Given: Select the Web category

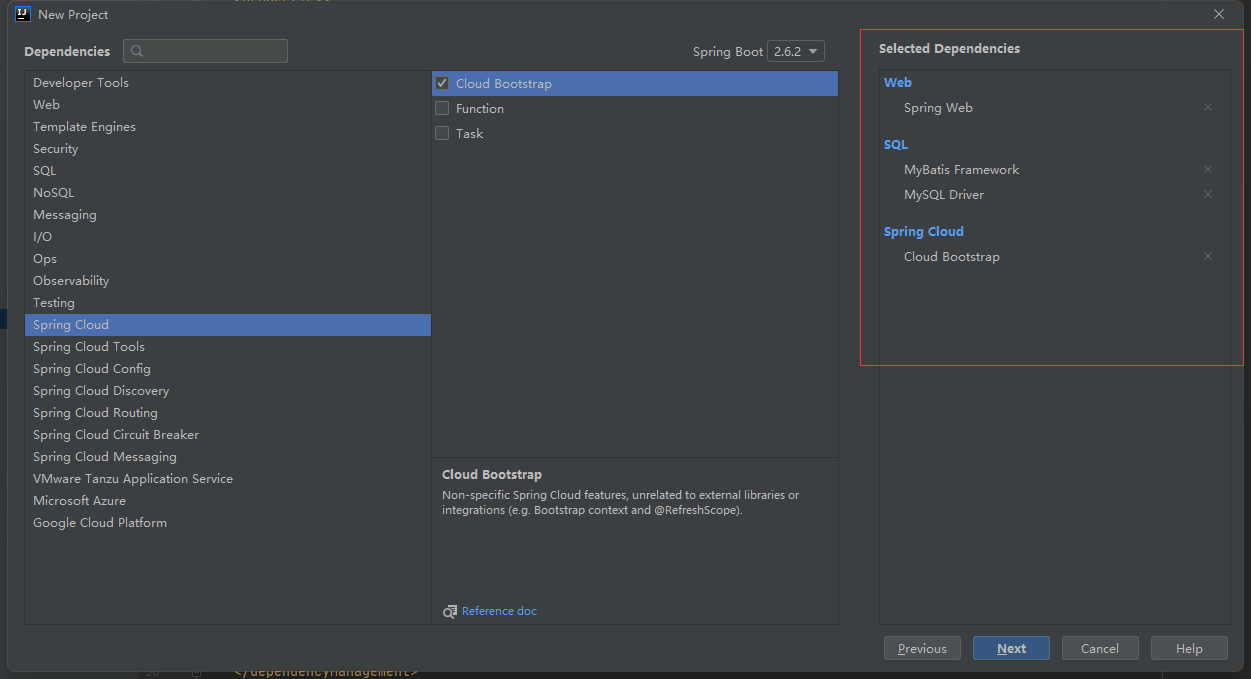Looking at the screenshot, I should coord(228,105).
